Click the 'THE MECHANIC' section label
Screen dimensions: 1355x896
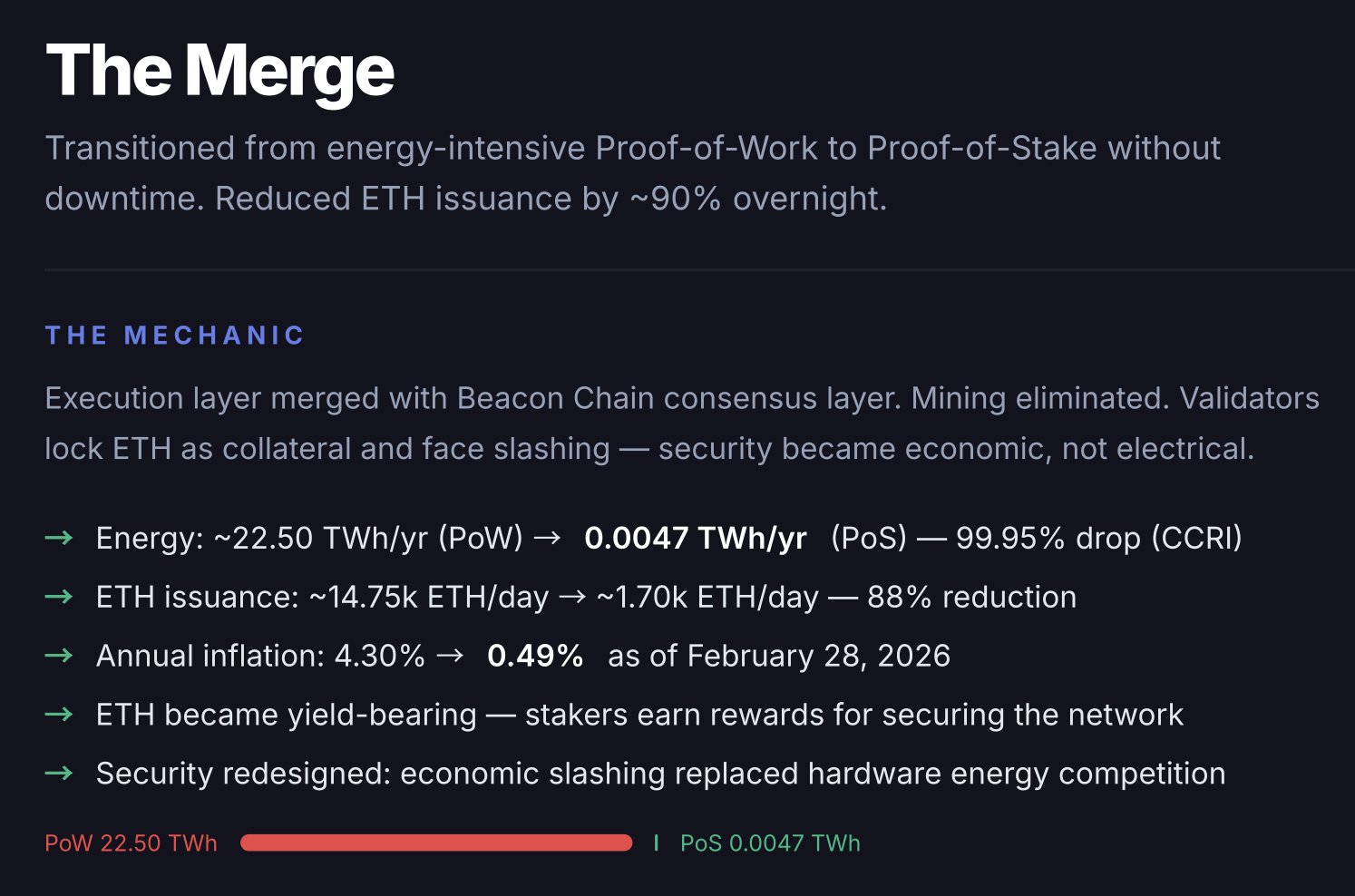[x=175, y=336]
